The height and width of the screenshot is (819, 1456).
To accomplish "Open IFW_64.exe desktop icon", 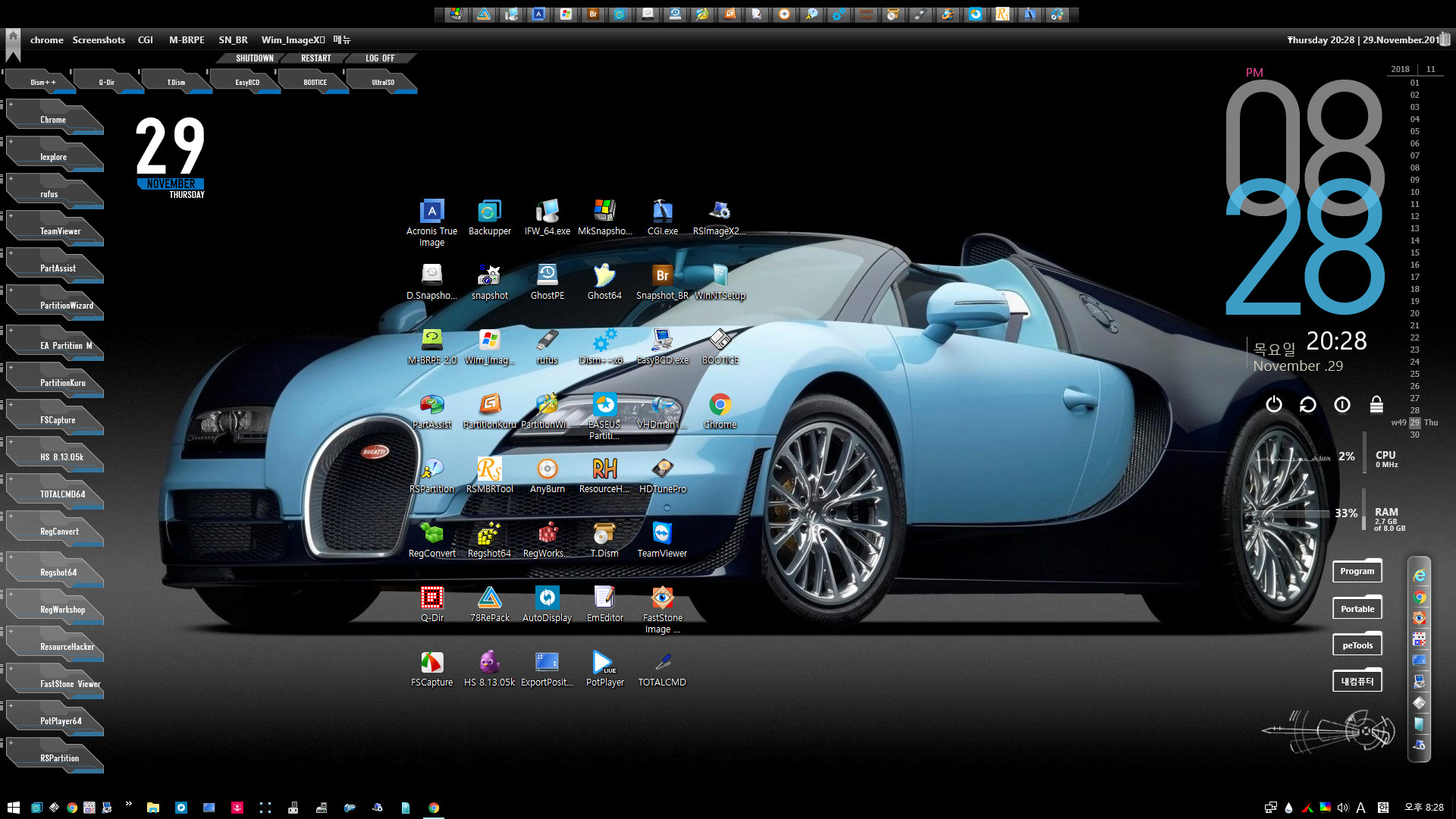I will point(547,217).
